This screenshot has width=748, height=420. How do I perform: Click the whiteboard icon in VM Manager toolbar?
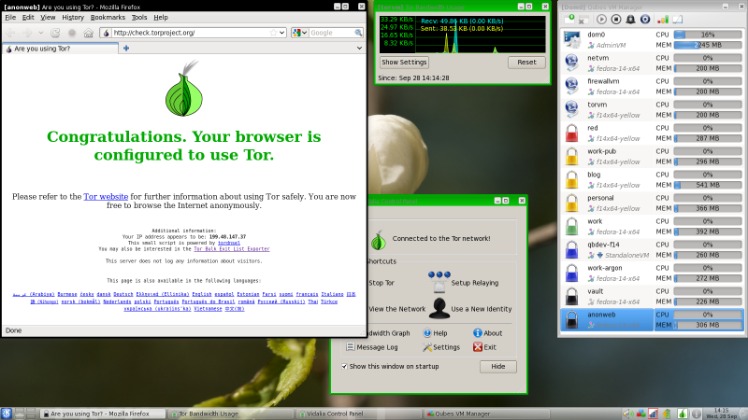[x=677, y=19]
